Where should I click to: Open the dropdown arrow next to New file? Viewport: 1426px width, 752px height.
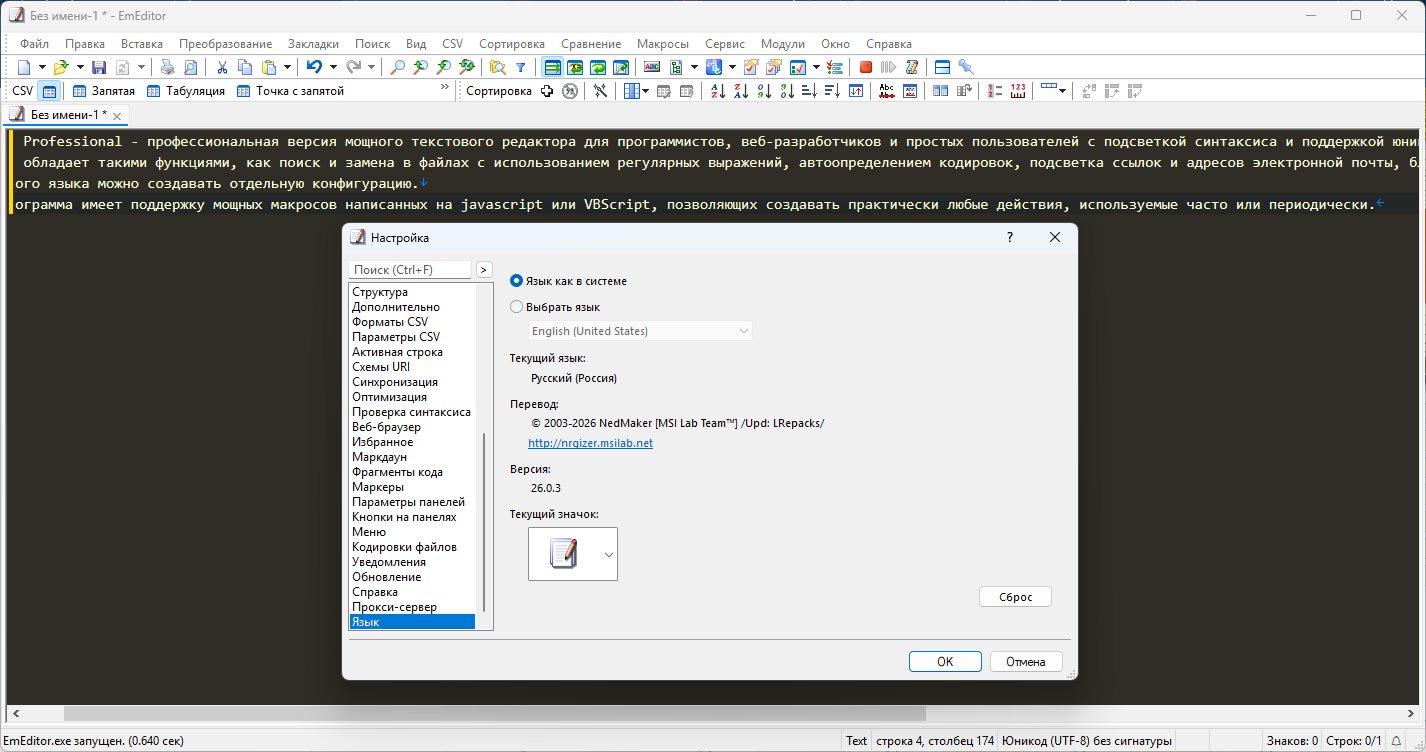coord(42,67)
